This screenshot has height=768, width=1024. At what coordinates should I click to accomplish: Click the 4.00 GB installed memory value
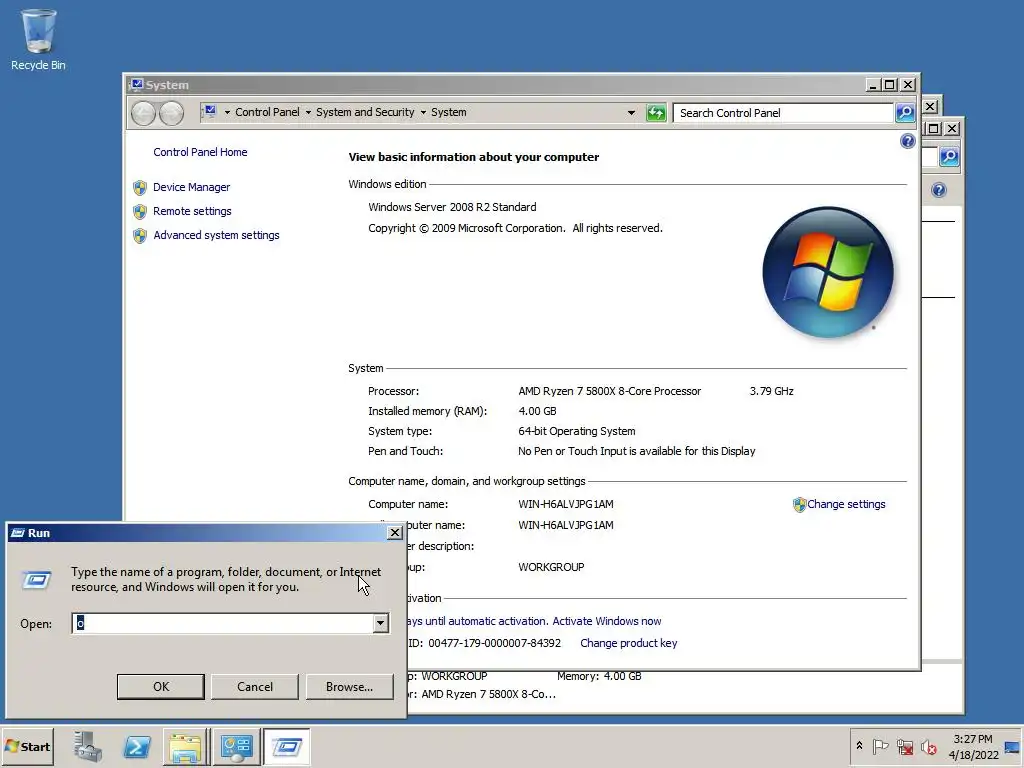[x=537, y=411]
